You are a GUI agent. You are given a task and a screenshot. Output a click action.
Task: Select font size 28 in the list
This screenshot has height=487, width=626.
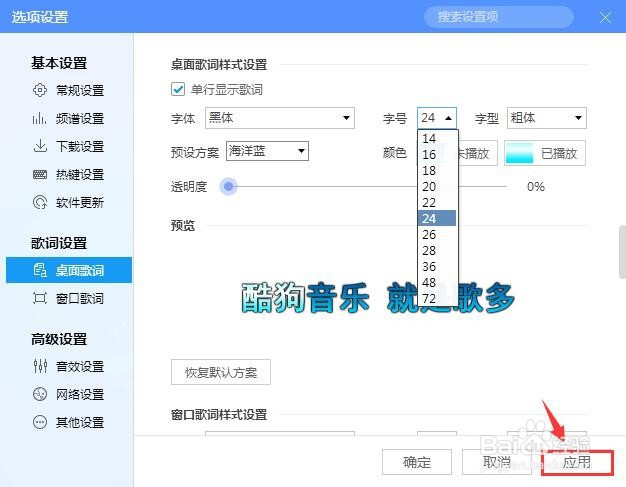click(x=437, y=250)
